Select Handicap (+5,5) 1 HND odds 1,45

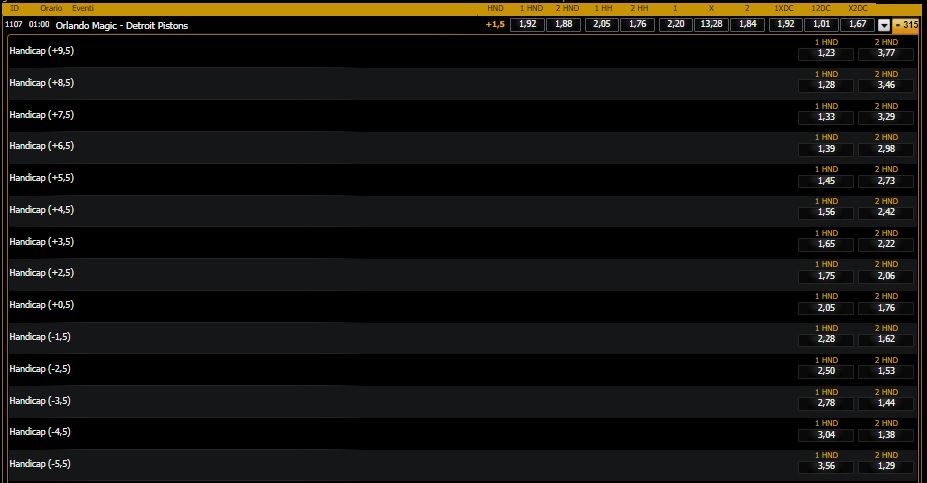tap(826, 180)
